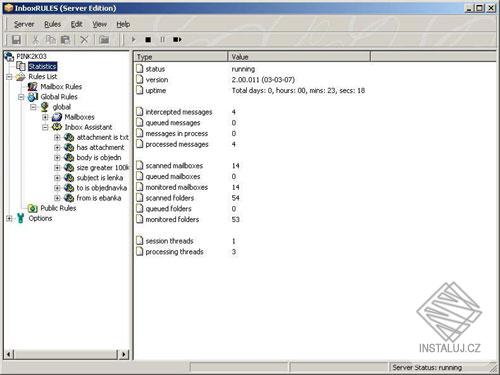
Task: Click the folder properties toolbar icon
Action: 104,40
